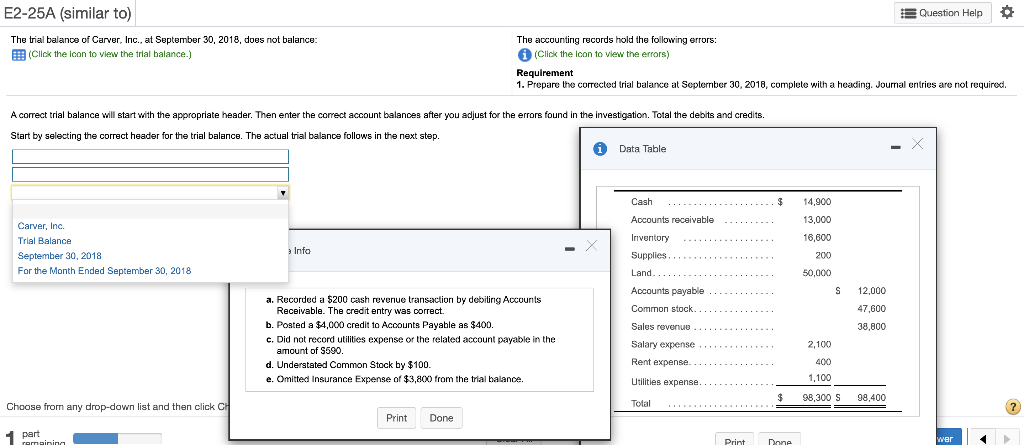Click error d about Common Stock
The image size is (1024, 445).
pos(348,365)
